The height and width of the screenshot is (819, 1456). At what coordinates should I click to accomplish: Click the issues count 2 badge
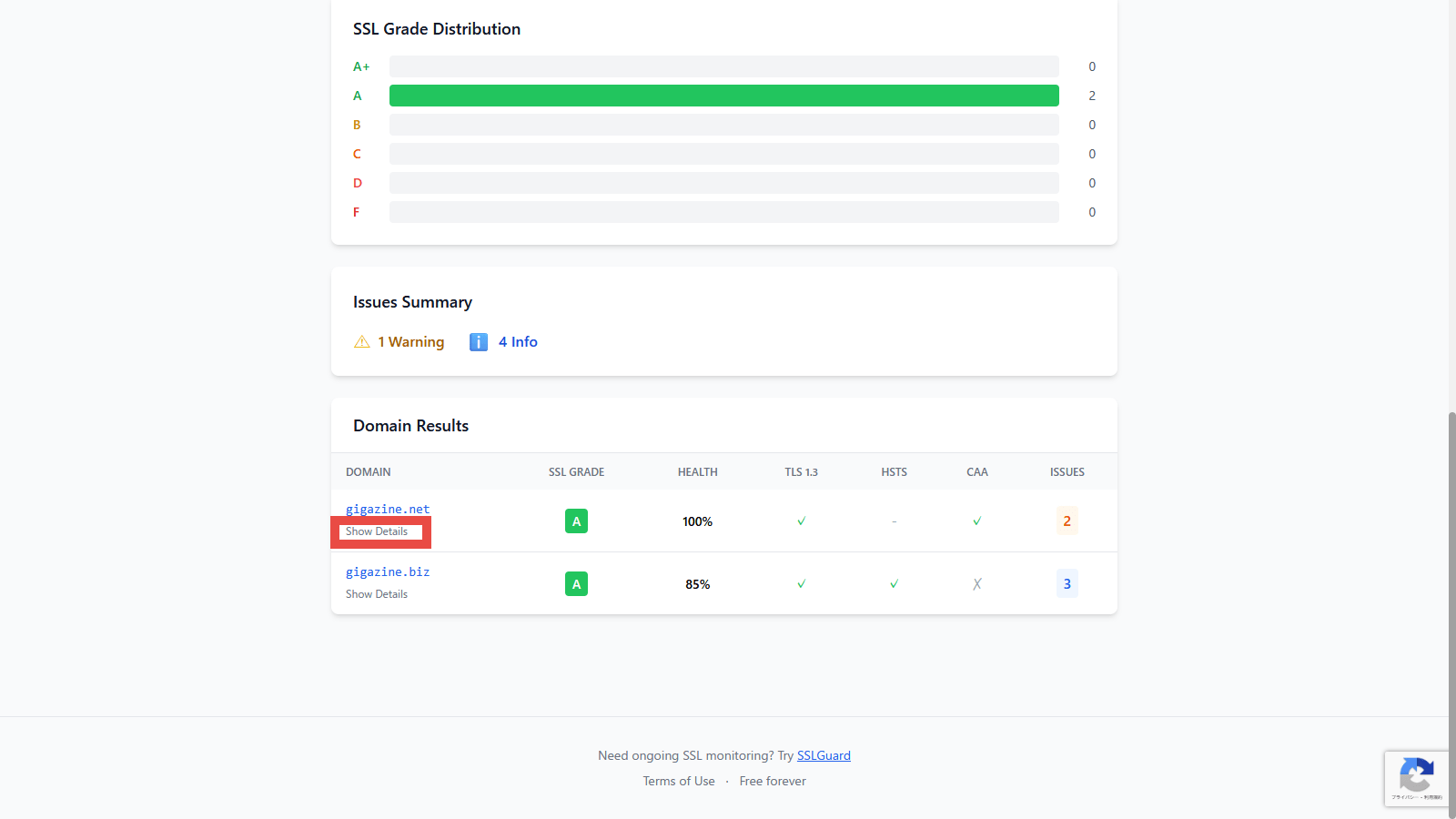(x=1067, y=521)
